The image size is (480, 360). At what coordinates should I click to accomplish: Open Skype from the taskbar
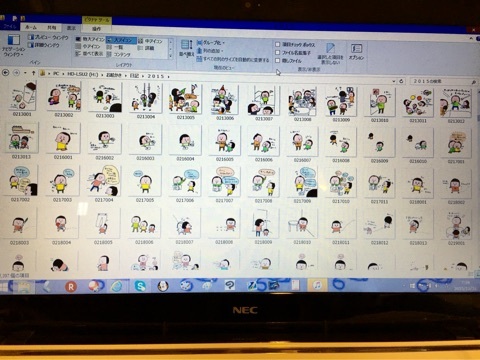[140, 286]
